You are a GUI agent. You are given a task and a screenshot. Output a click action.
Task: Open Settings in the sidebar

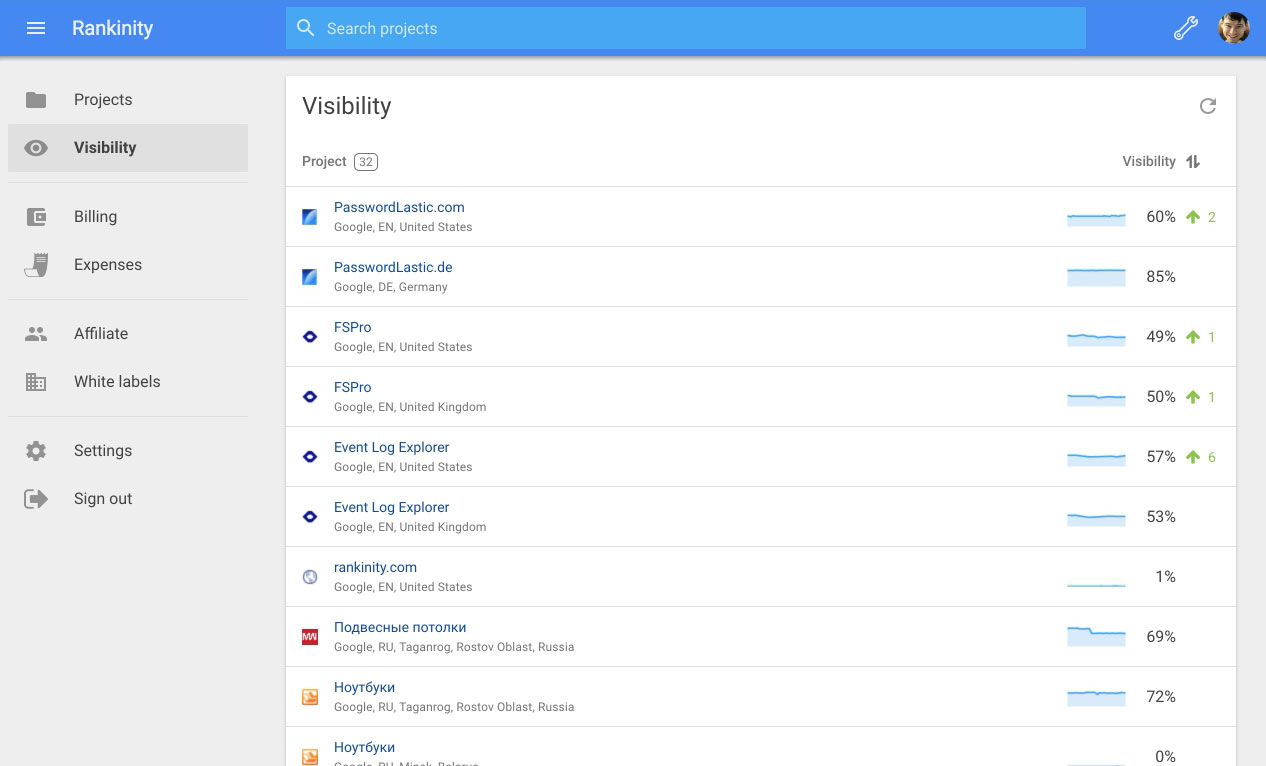click(128, 451)
